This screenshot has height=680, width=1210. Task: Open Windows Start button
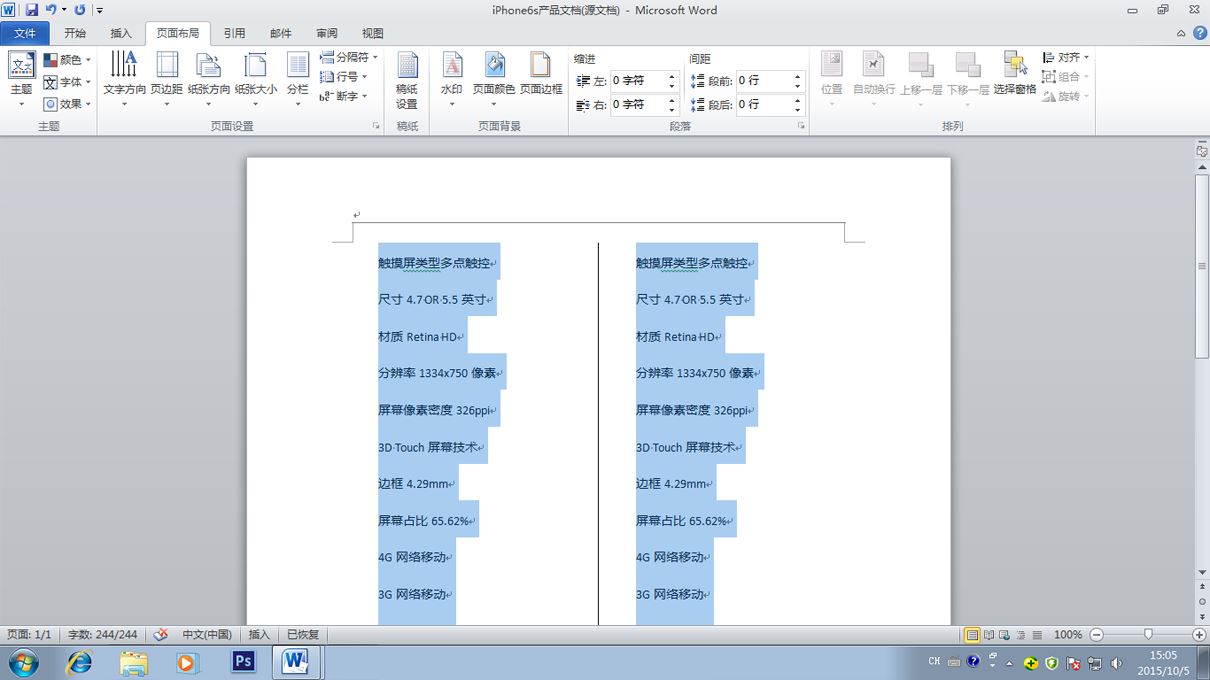click(x=23, y=662)
